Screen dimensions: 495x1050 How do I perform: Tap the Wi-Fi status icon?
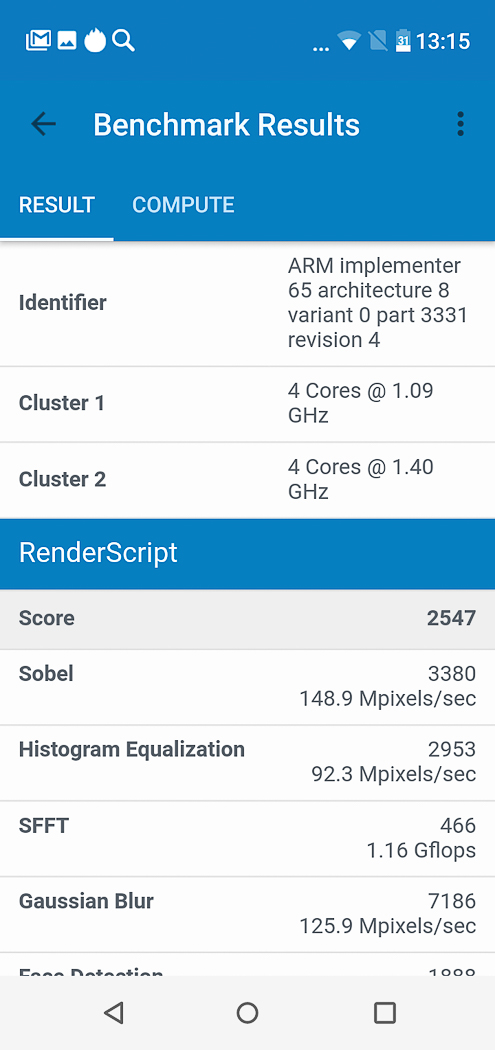tap(349, 41)
